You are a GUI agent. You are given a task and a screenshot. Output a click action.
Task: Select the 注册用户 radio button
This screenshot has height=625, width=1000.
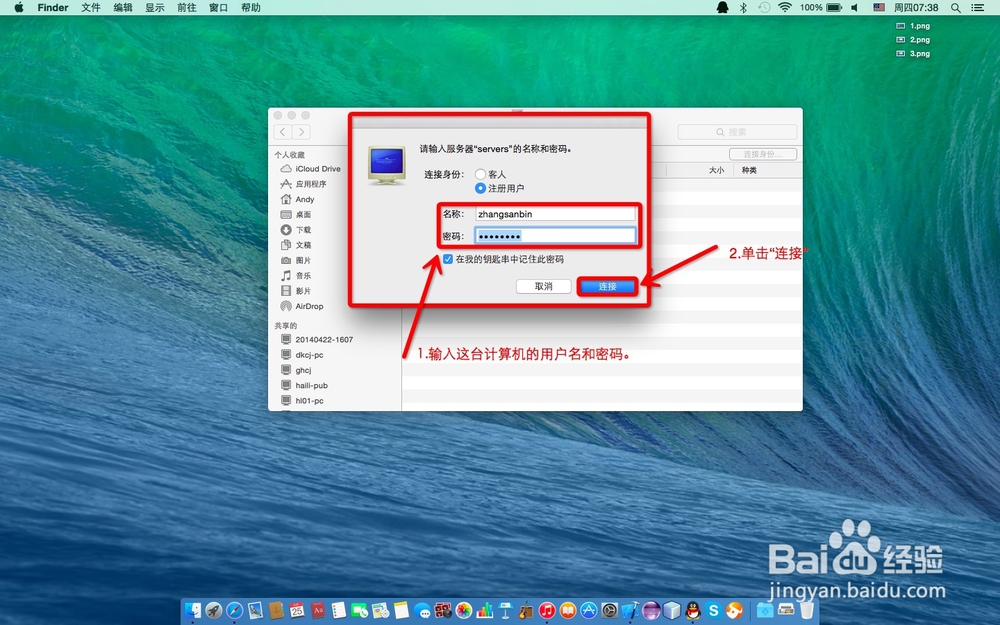pyautogui.click(x=480, y=188)
